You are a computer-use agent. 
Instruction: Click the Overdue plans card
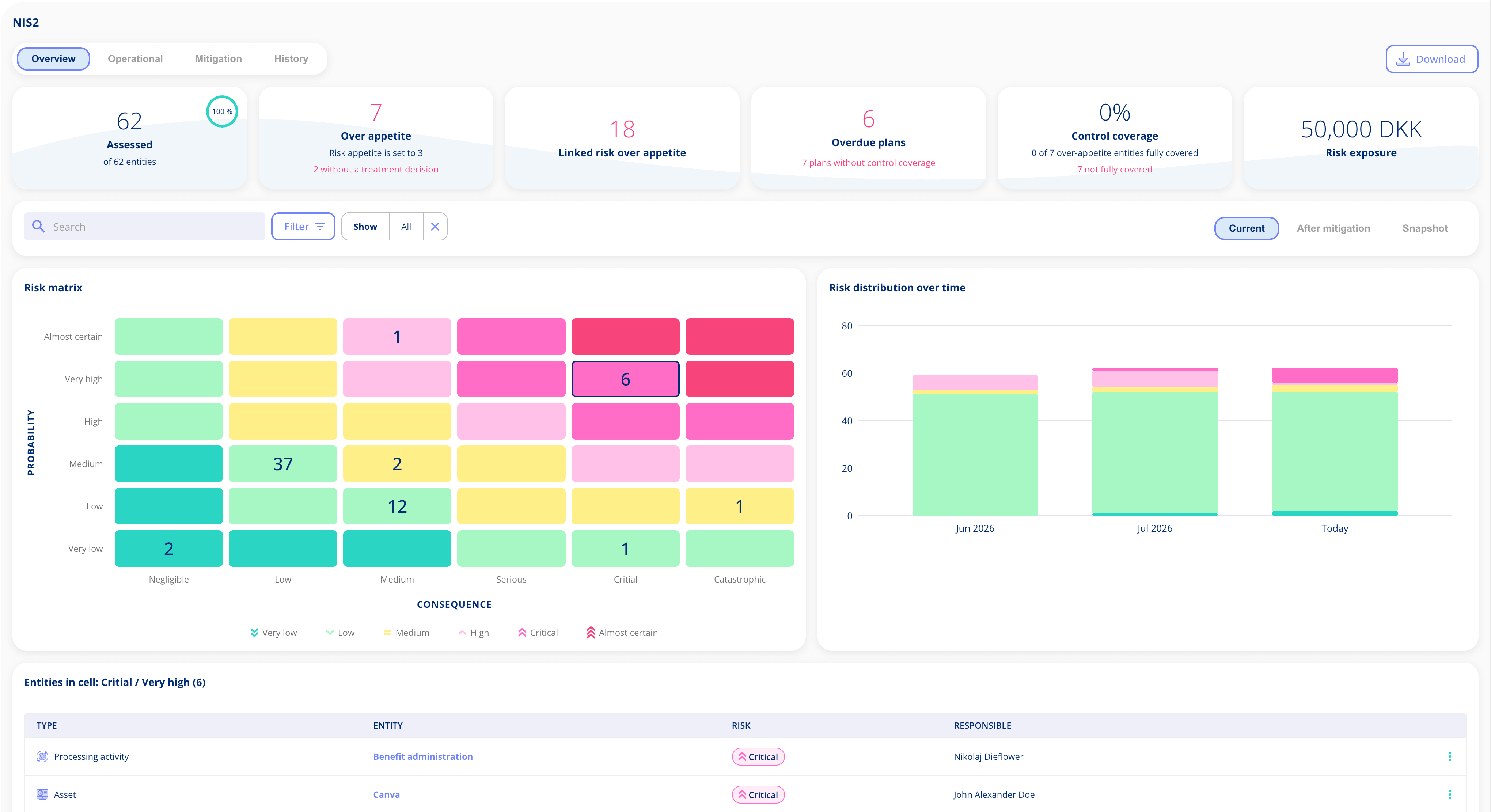tap(868, 138)
